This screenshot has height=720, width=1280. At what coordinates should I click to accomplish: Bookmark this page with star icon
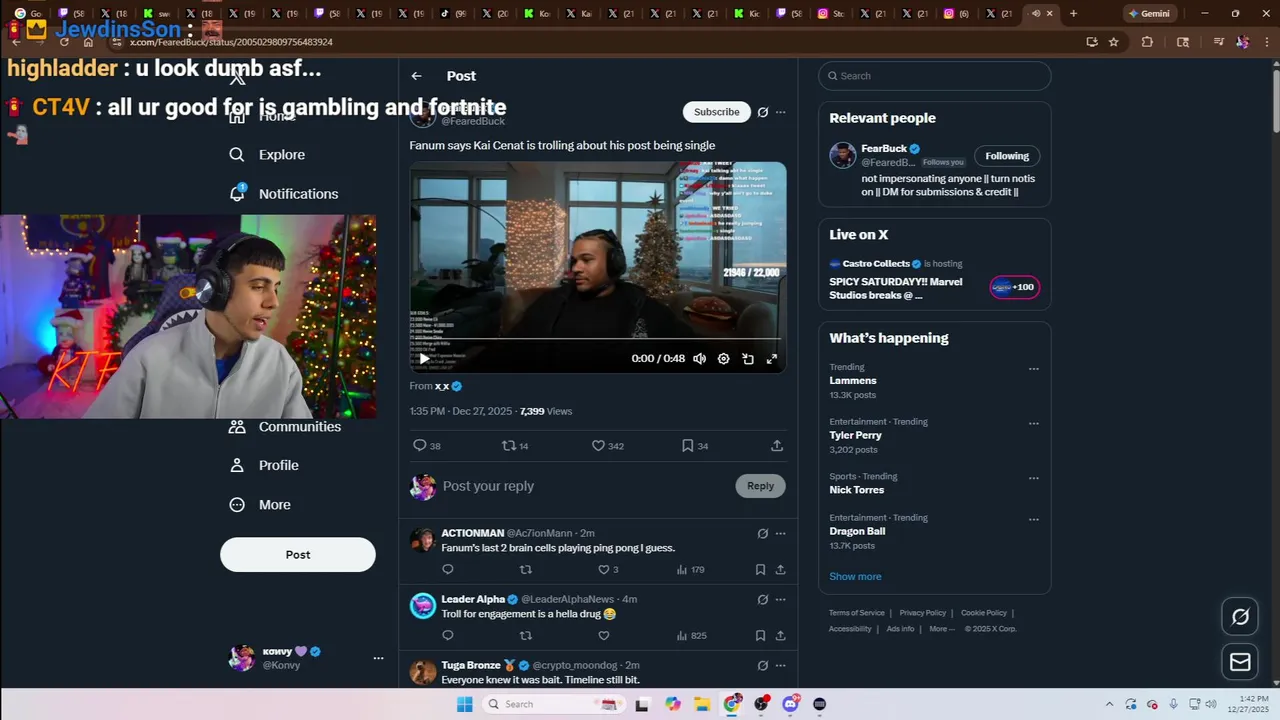tap(1113, 42)
